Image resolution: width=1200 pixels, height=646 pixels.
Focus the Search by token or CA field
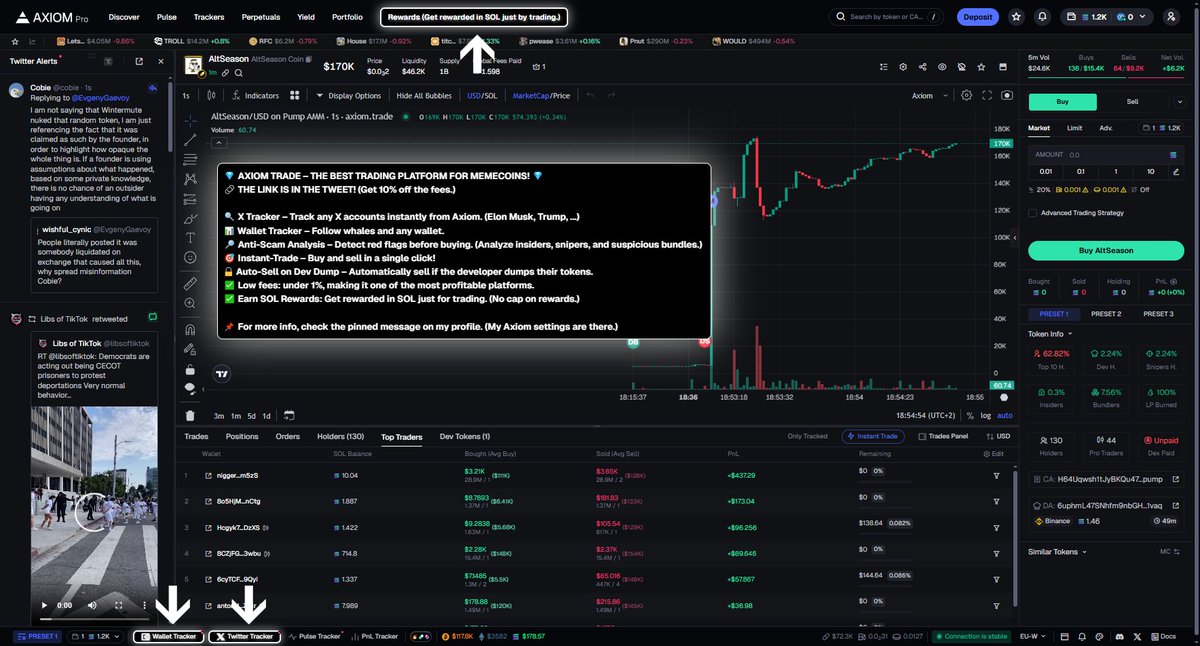pyautogui.click(x=888, y=17)
